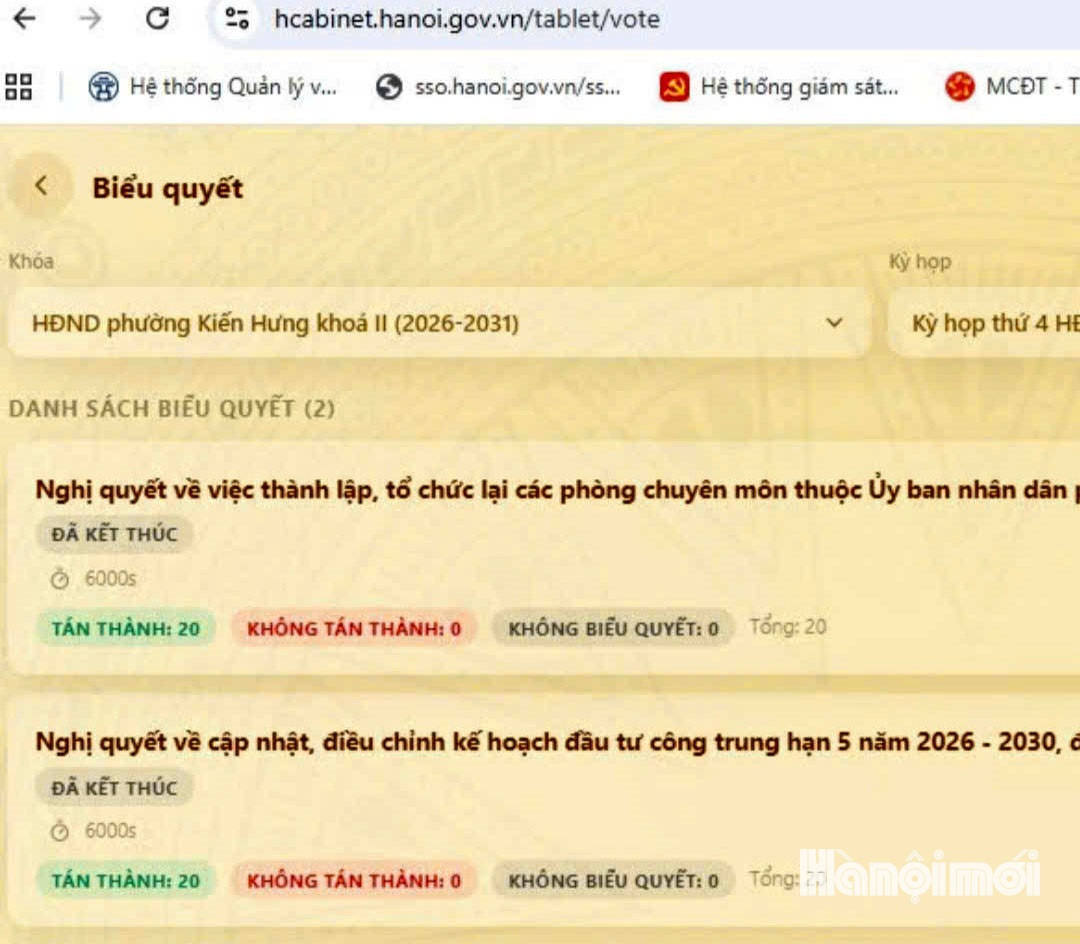Click Đã kết thúc status of đầu tư công resolution

(114, 787)
